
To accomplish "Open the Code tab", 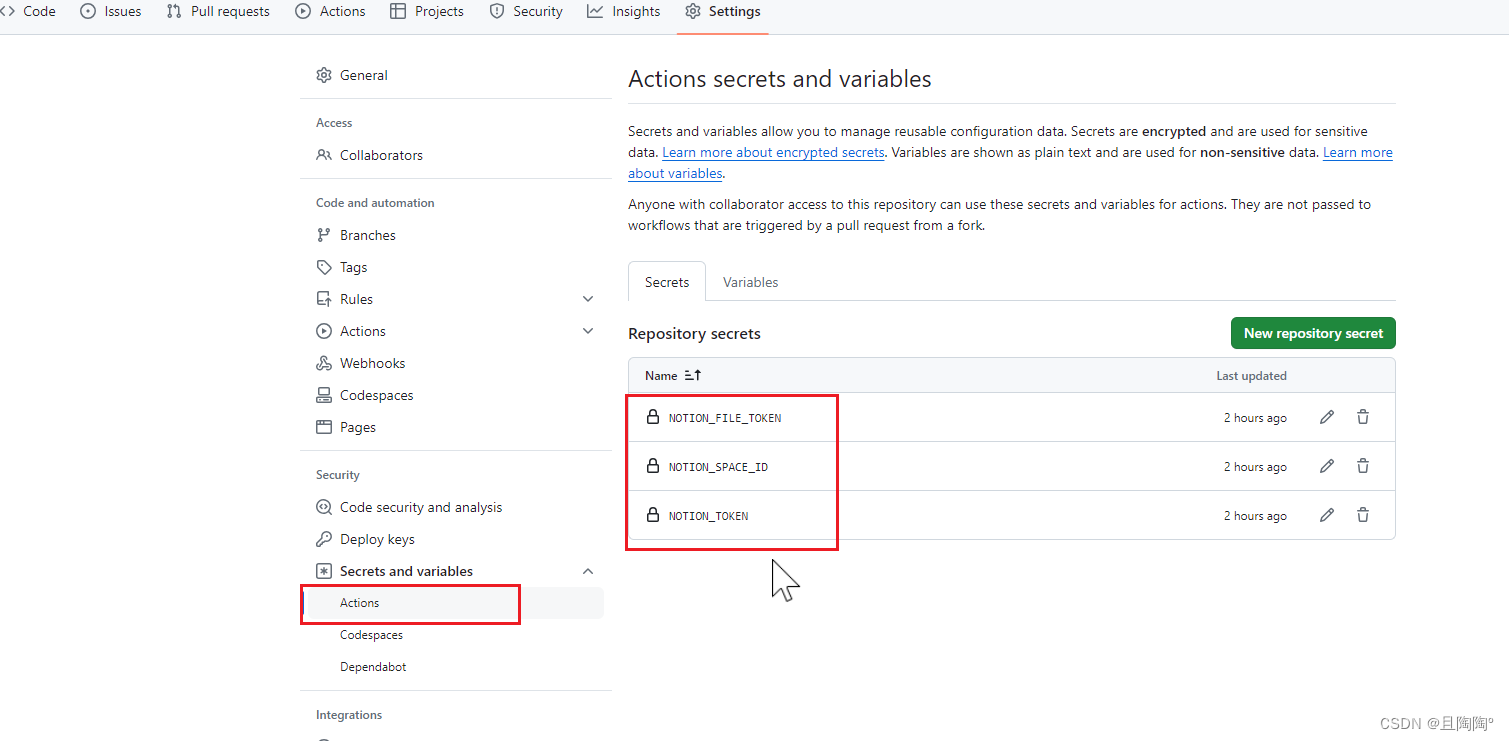I will point(28,11).
